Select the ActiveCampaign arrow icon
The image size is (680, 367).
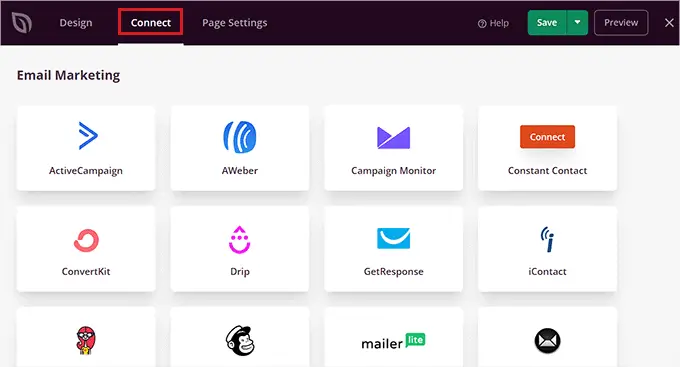click(88, 136)
